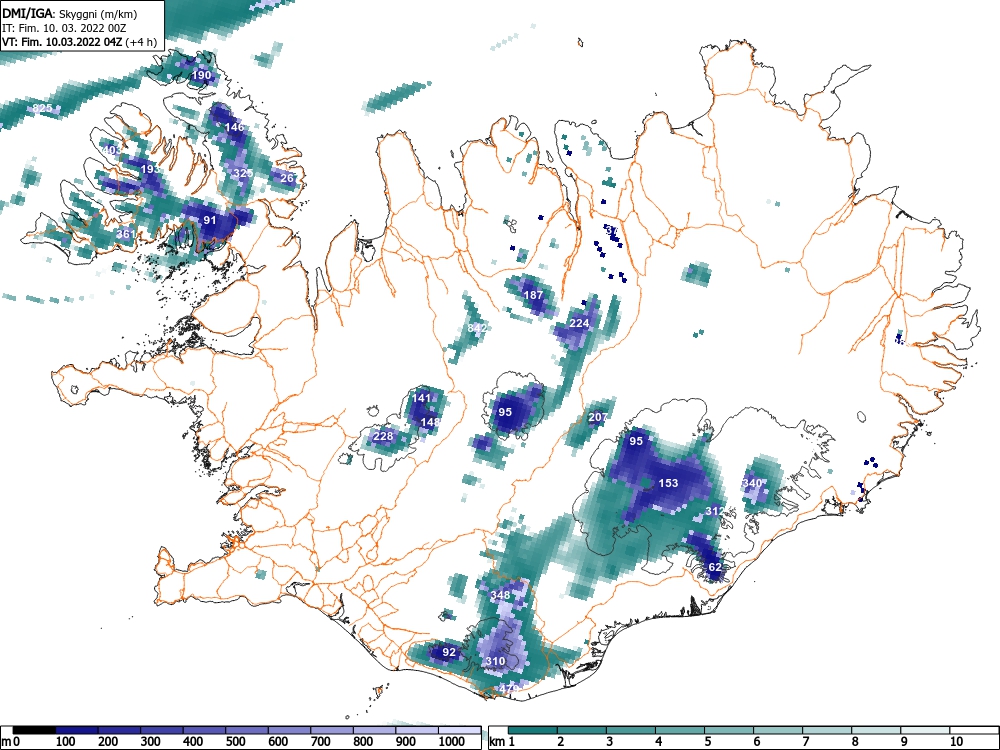1000x750 pixels.
Task: Click the 325 visibility value
Action: [243, 173]
